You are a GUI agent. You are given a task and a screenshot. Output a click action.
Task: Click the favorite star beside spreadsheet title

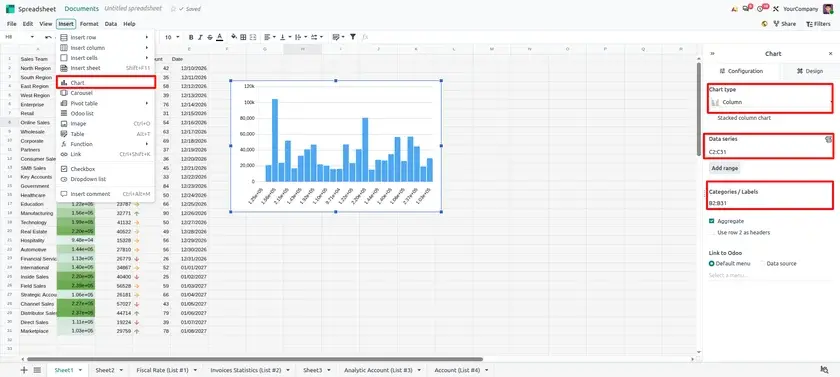[x=173, y=9]
